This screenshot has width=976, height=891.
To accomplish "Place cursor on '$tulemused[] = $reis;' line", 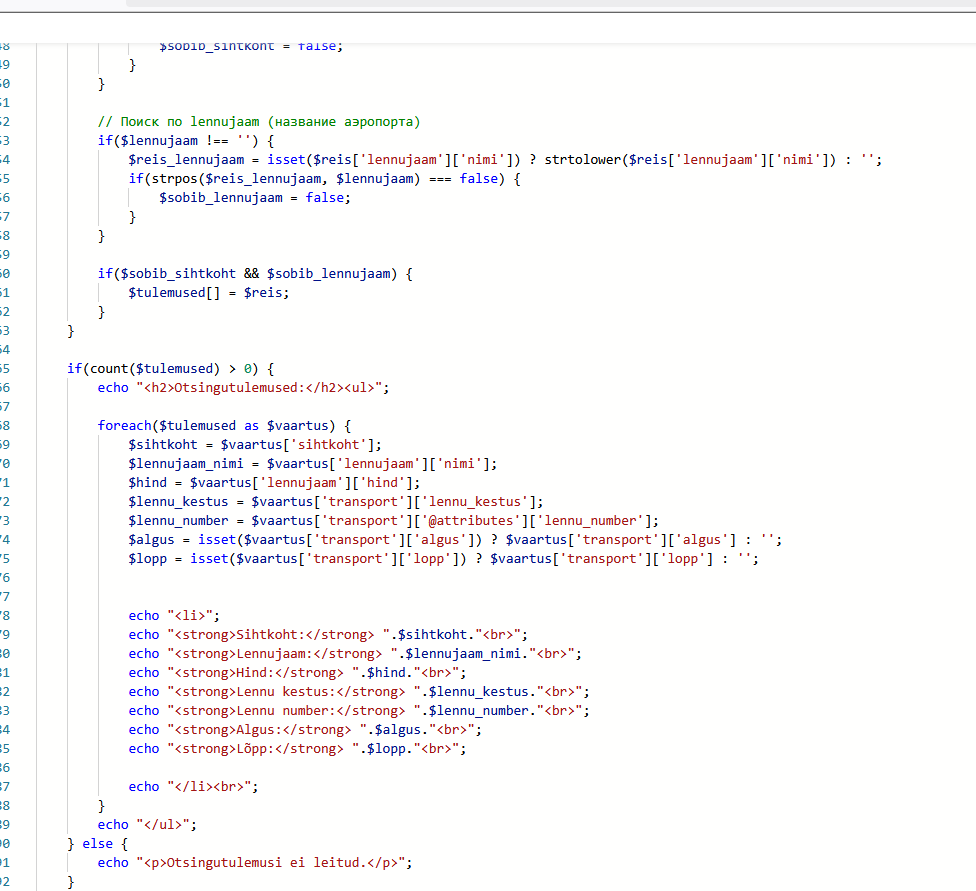I will 208,292.
